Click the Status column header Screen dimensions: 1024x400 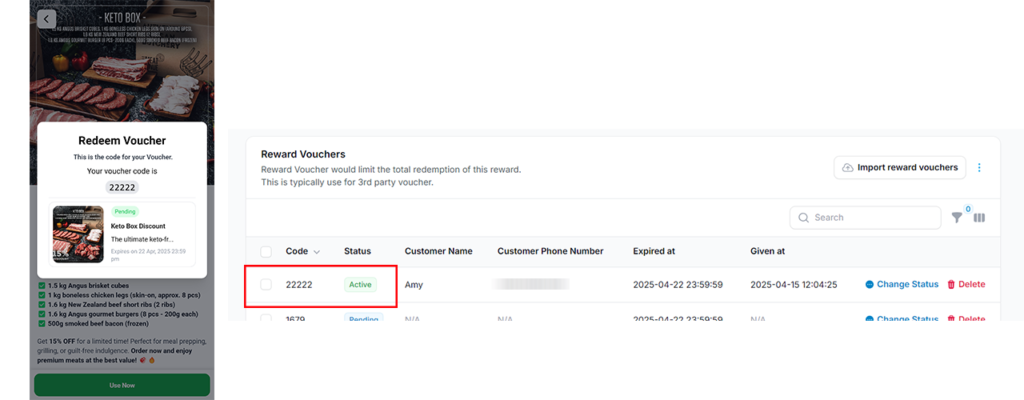(x=357, y=251)
